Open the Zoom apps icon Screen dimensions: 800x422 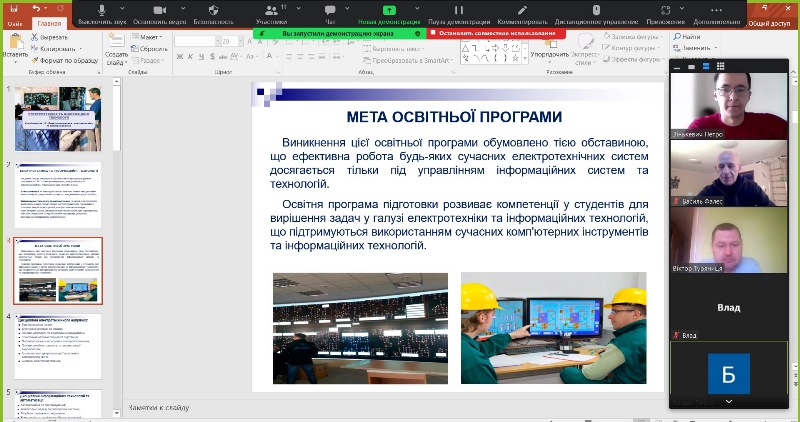[x=665, y=14]
